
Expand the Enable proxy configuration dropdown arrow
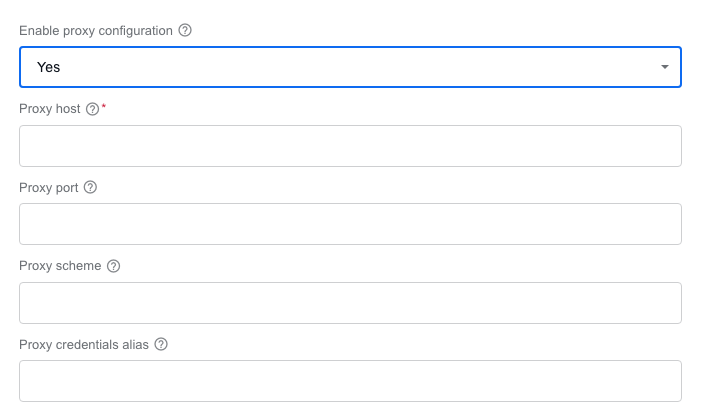click(x=665, y=67)
